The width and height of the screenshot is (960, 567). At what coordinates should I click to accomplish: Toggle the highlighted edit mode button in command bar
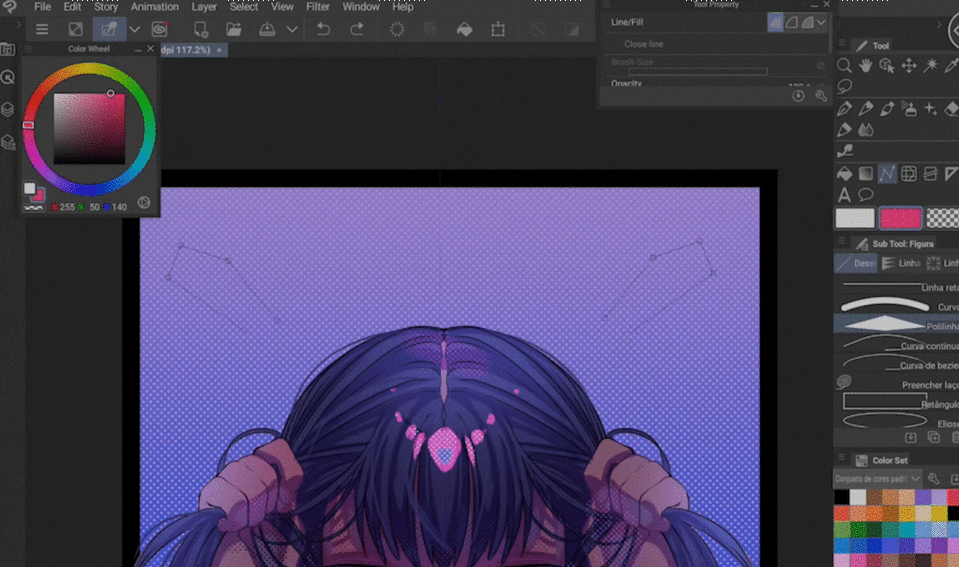(109, 29)
